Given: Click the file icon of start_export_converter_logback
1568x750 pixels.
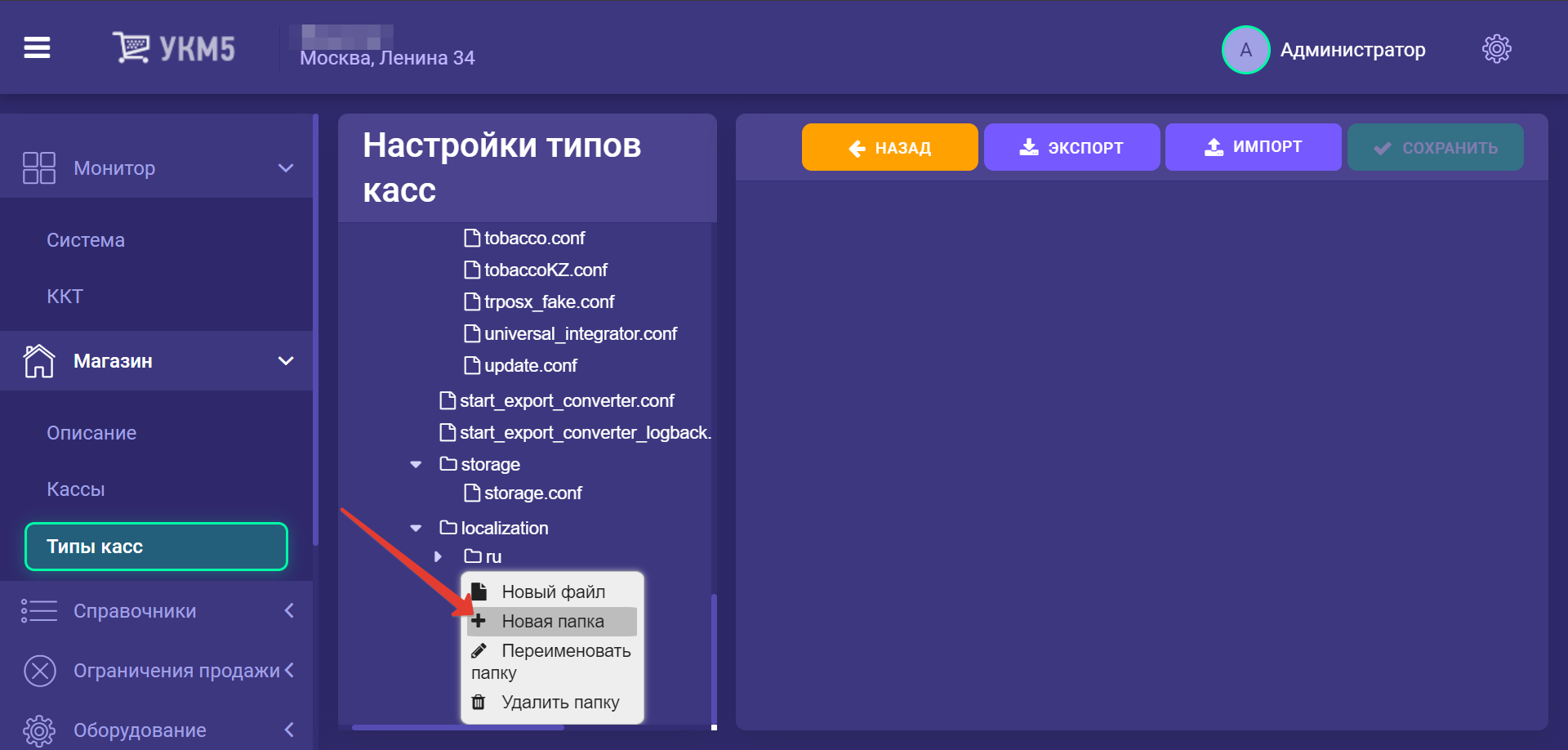Looking at the screenshot, I should coord(448,432).
